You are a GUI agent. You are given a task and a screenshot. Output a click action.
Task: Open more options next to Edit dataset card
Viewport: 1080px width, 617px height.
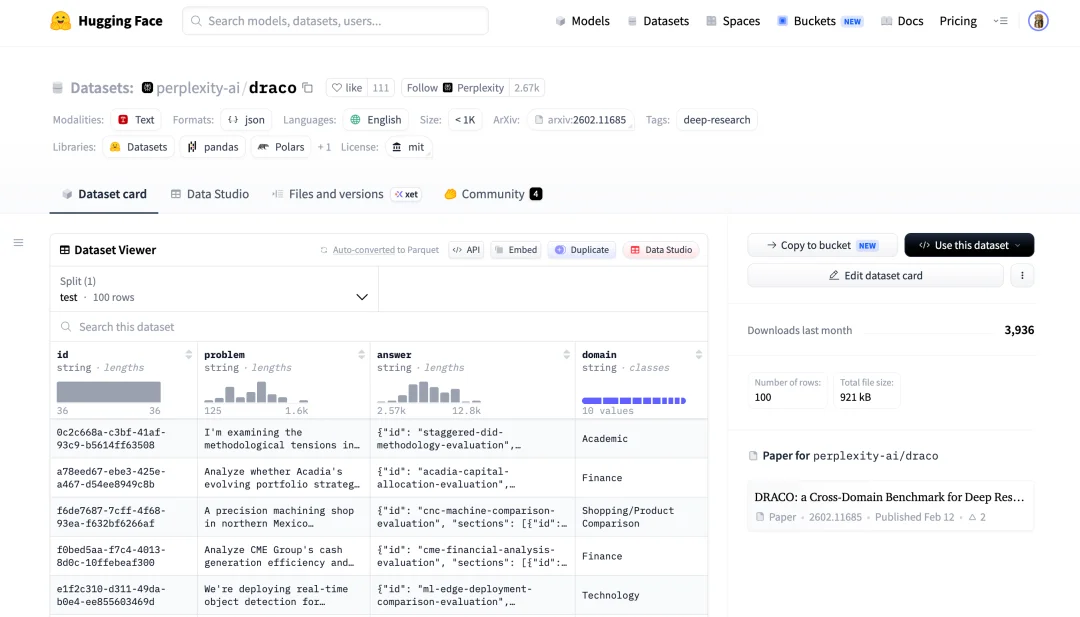pos(1022,275)
